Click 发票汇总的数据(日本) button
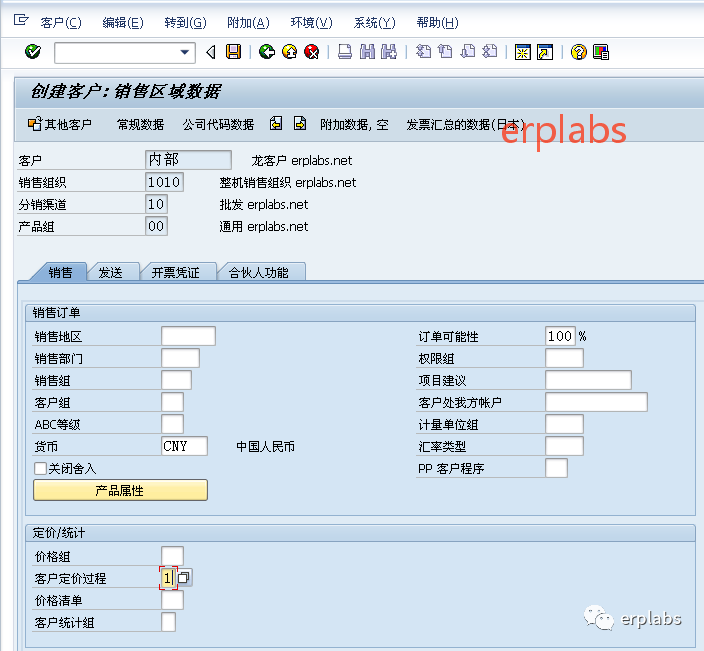The height and width of the screenshot is (651, 704). click(x=465, y=124)
